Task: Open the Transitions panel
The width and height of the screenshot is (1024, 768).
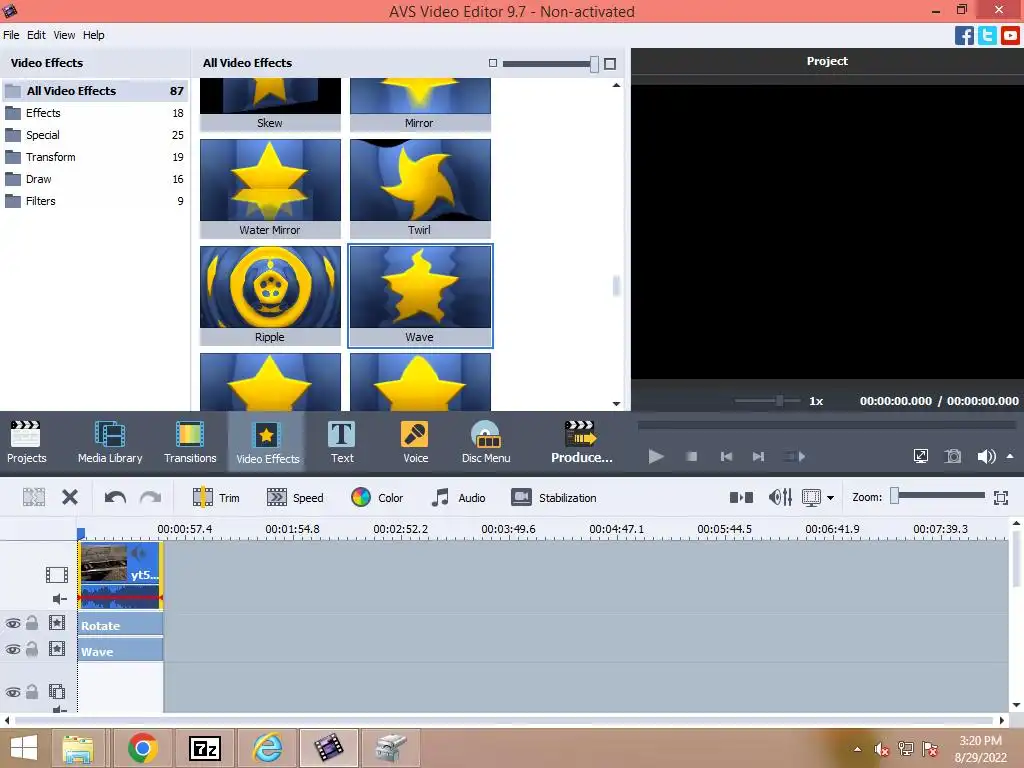Action: 190,442
